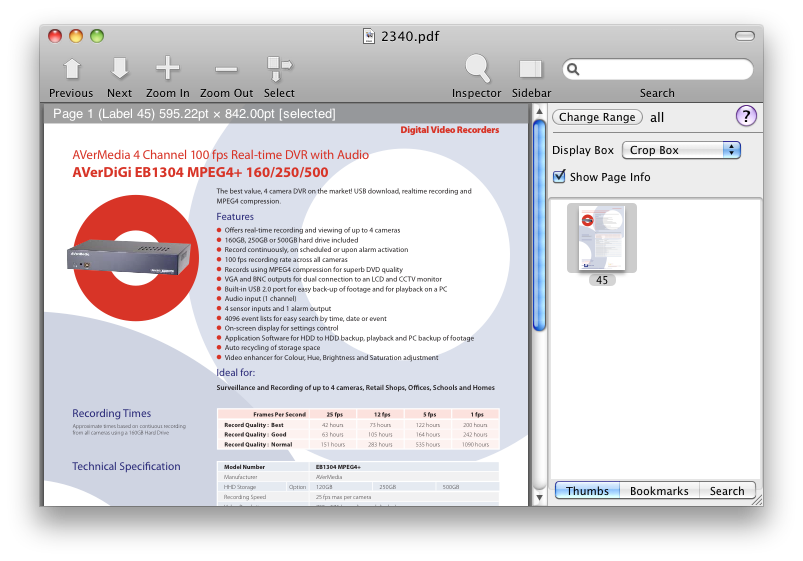Click the Zoom Out minus icon
This screenshot has height=561, width=803.
(226, 69)
